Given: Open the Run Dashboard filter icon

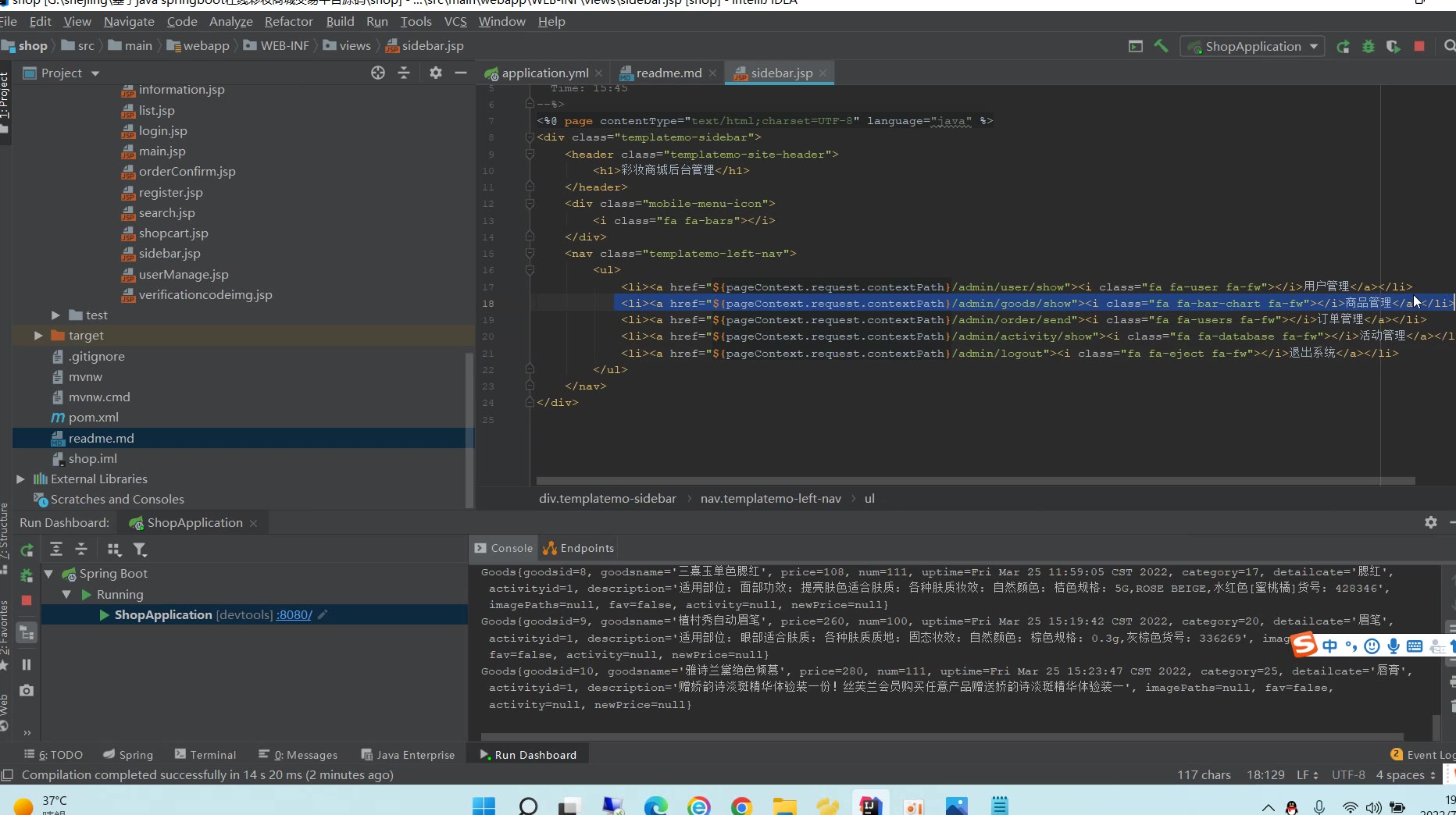Looking at the screenshot, I should point(140,550).
